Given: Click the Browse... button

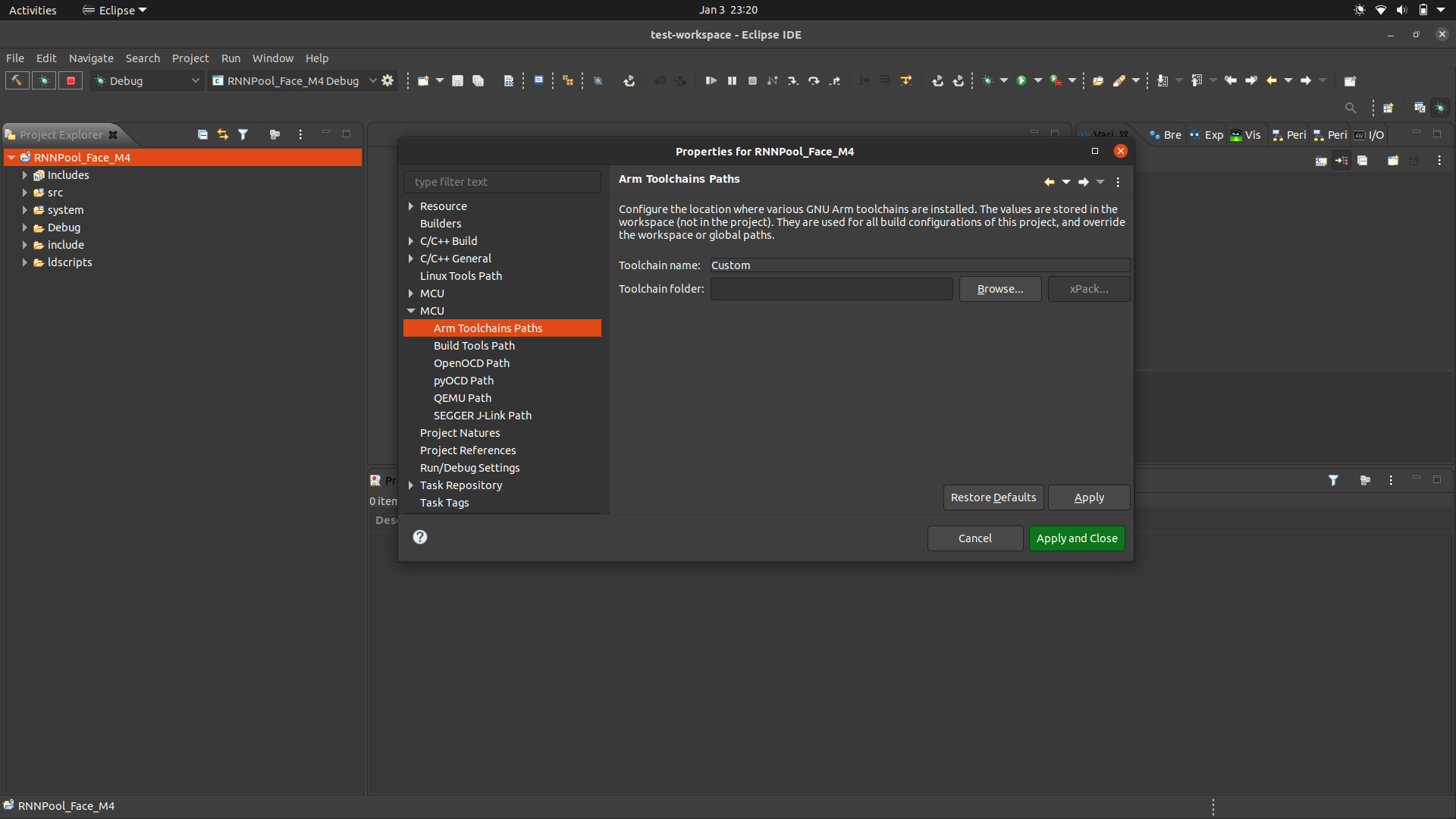Looking at the screenshot, I should coord(999,289).
